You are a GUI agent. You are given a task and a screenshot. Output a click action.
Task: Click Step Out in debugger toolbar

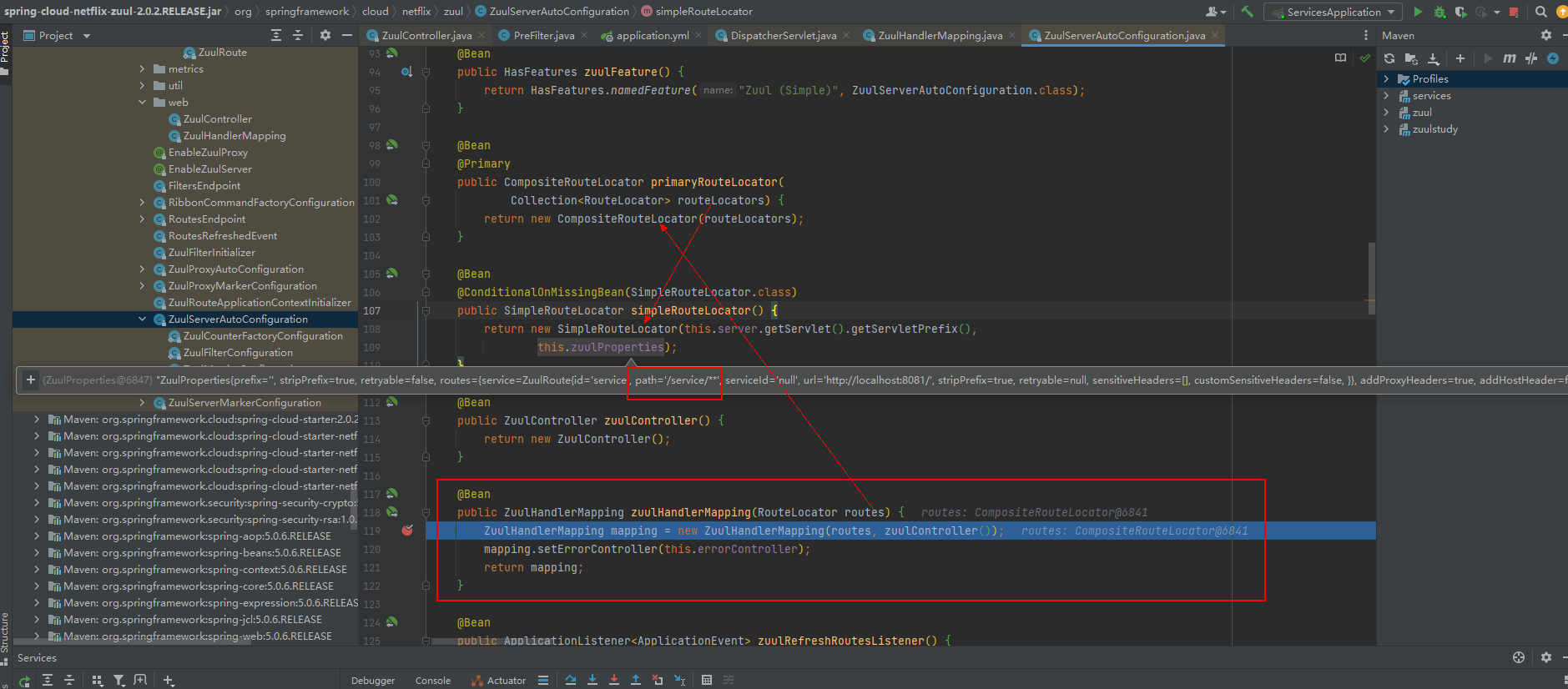point(636,680)
